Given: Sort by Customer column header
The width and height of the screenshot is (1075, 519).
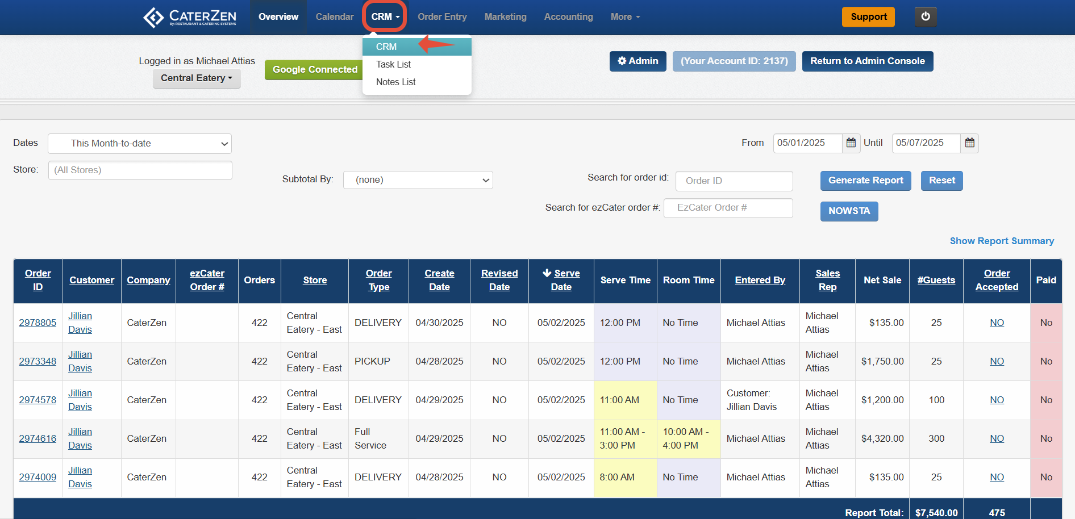Looking at the screenshot, I should pos(92,280).
